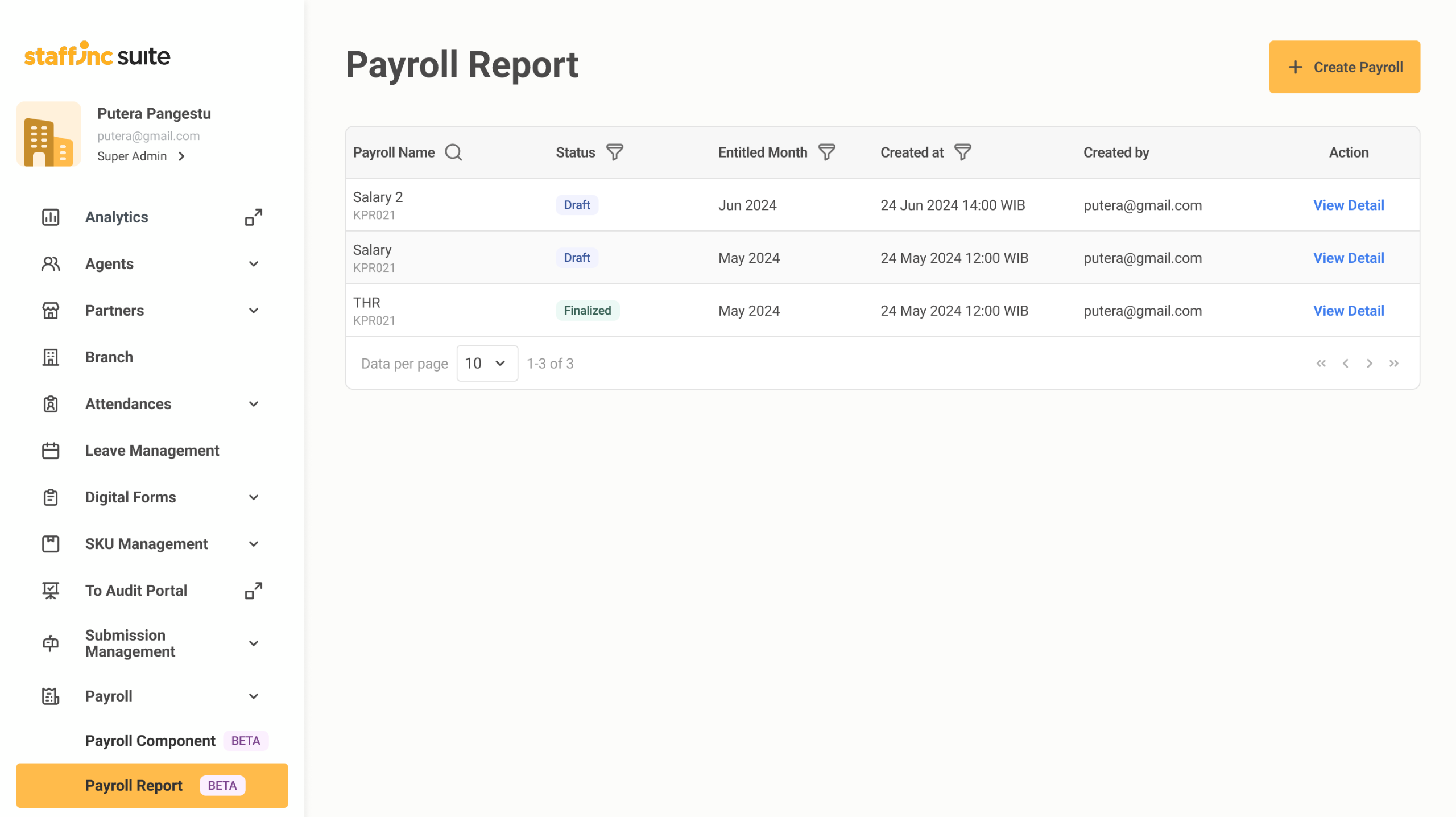
Task: Expand the Agents menu chevron
Action: [x=254, y=264]
